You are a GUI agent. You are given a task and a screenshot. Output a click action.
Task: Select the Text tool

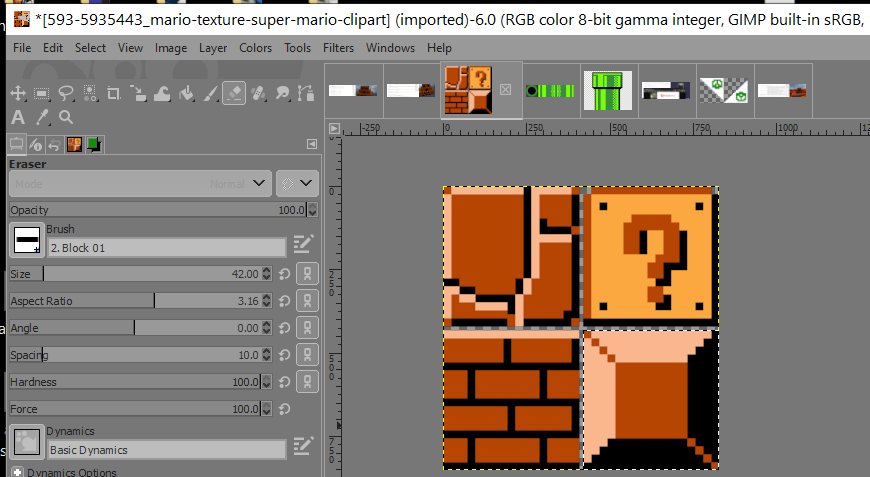coord(18,117)
